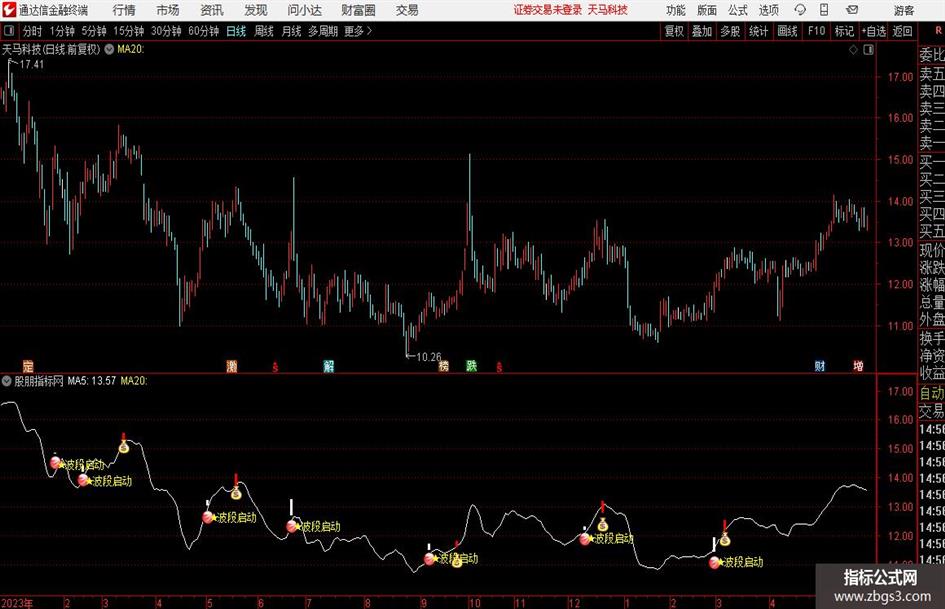Viewport: 945px width, 609px height.
Task: Open the mobile phone icon in title bar
Action: point(824,10)
